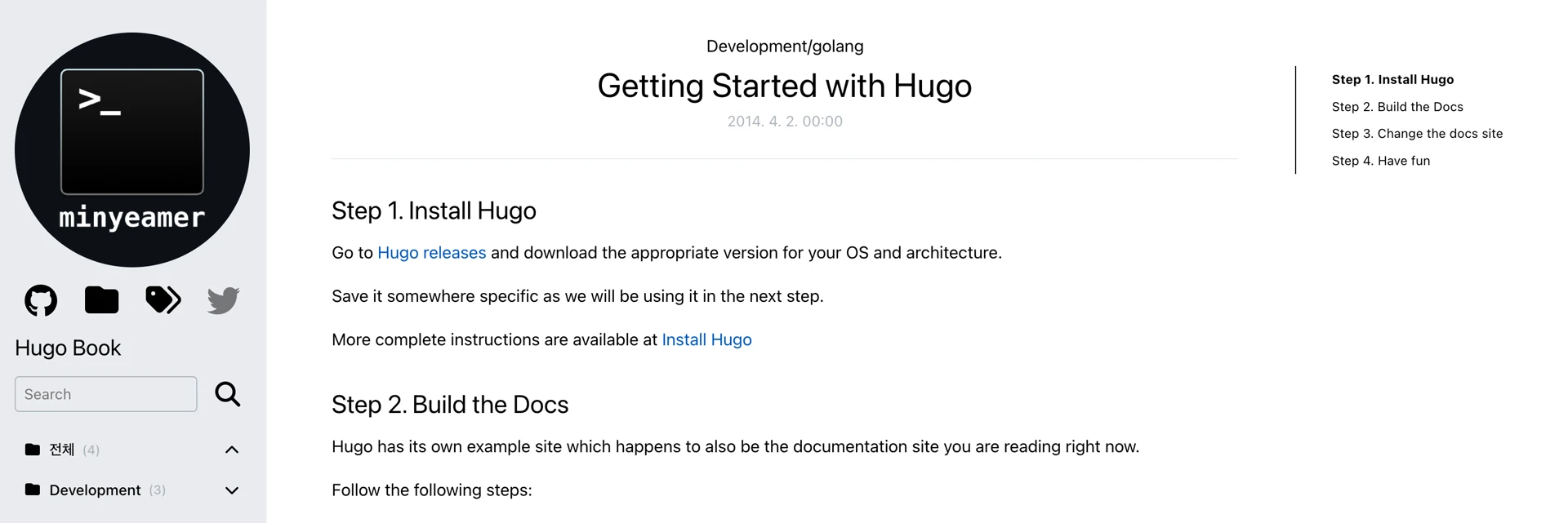The height and width of the screenshot is (523, 1568).
Task: Open the Development category
Action: click(x=95, y=490)
